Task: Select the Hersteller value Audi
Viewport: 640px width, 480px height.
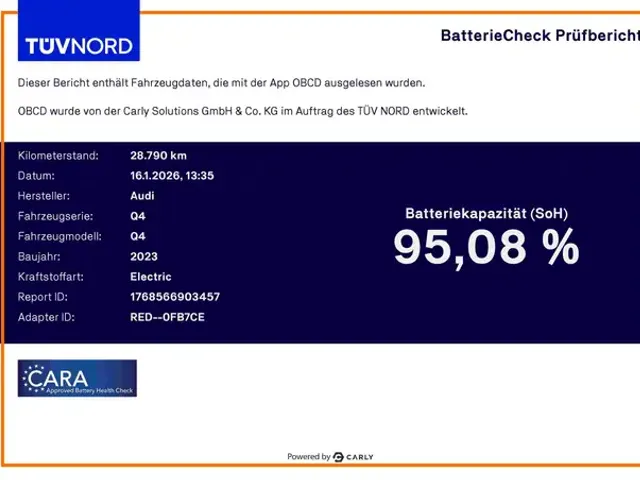Action: click(x=142, y=196)
